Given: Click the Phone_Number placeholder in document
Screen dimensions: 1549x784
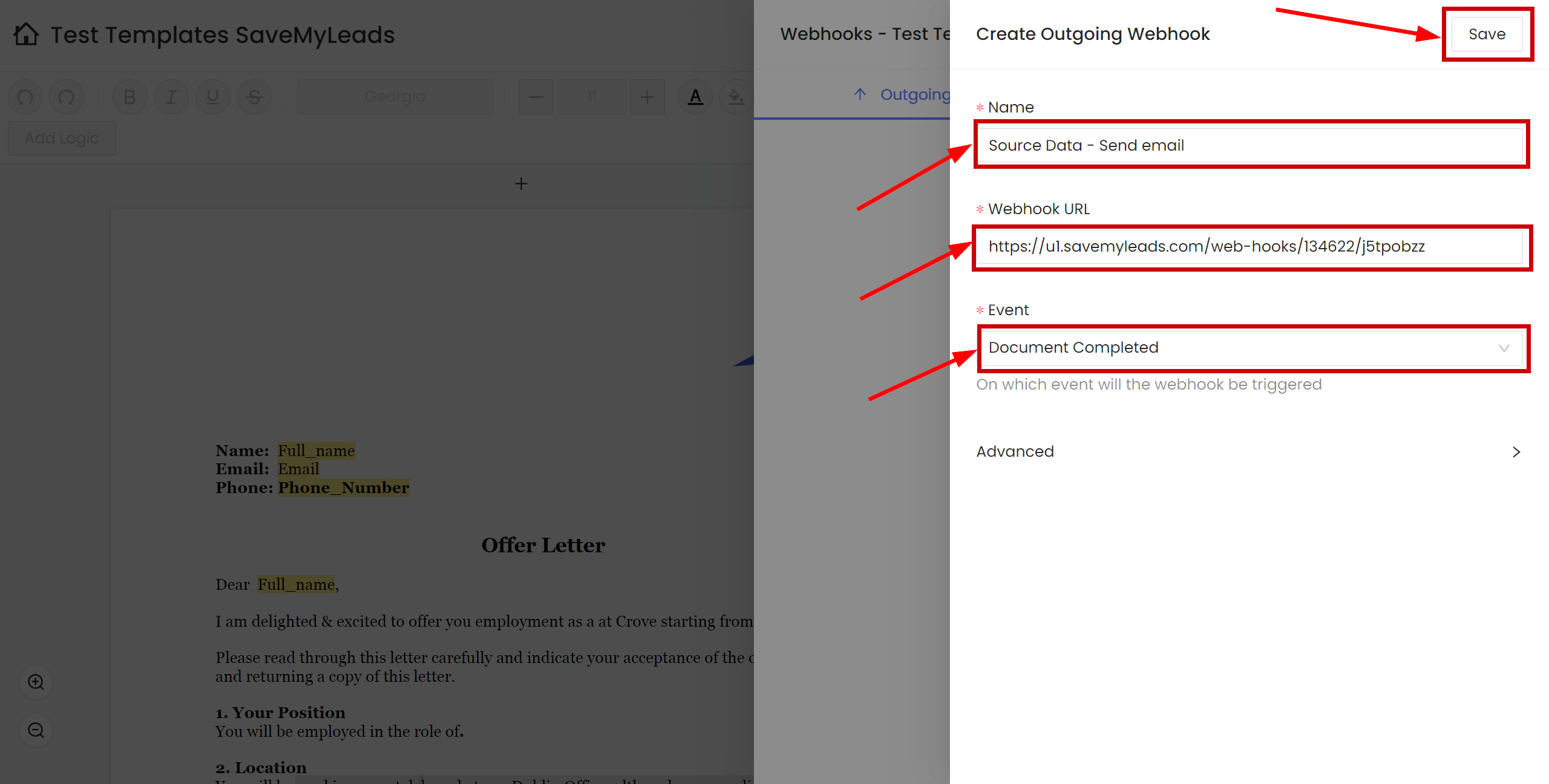Looking at the screenshot, I should pyautogui.click(x=344, y=488).
